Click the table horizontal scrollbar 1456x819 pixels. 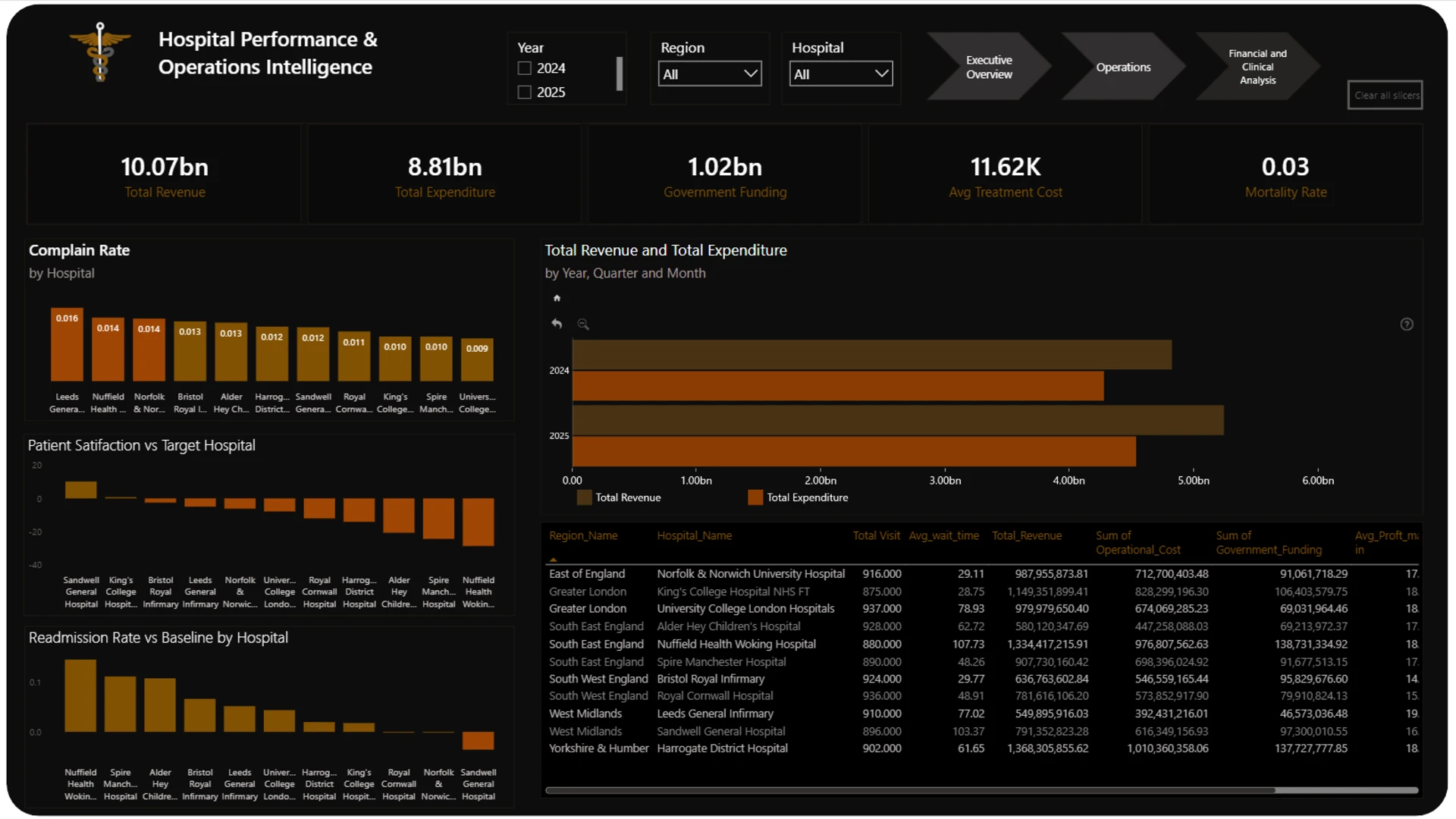pyautogui.click(x=910, y=790)
